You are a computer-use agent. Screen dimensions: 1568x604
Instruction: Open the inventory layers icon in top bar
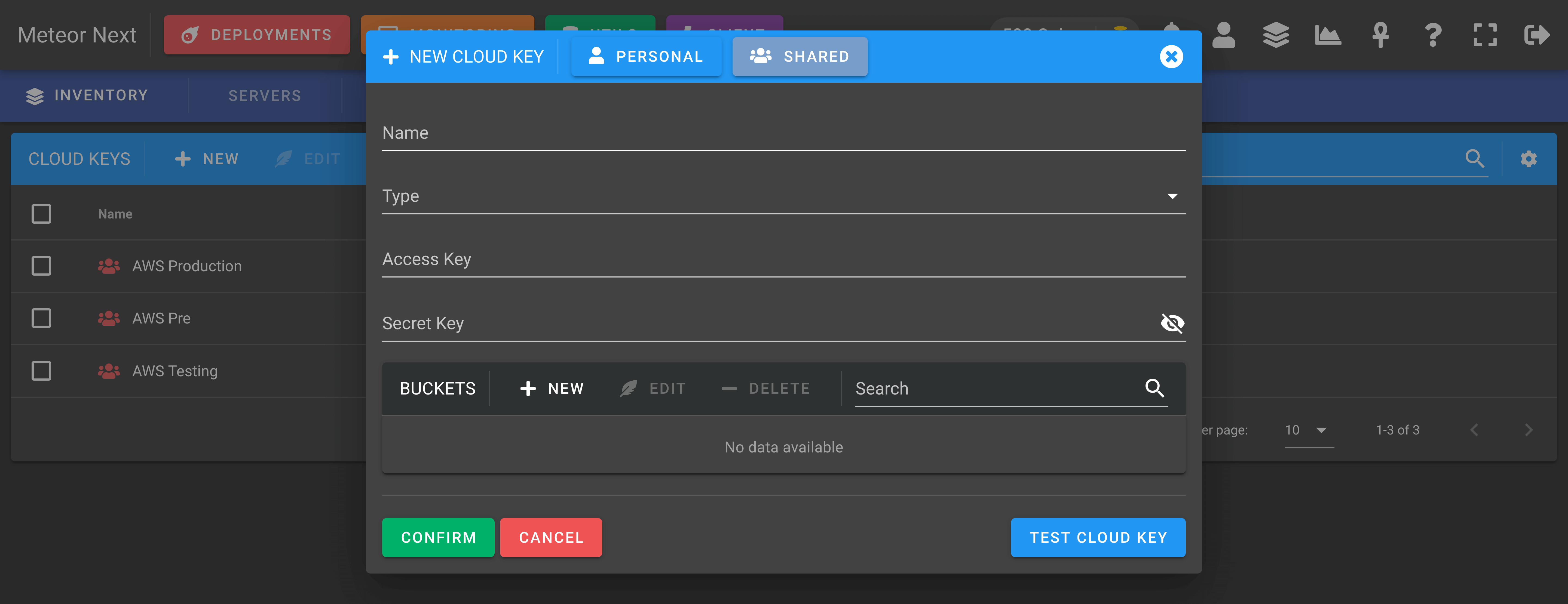pyautogui.click(x=1276, y=35)
